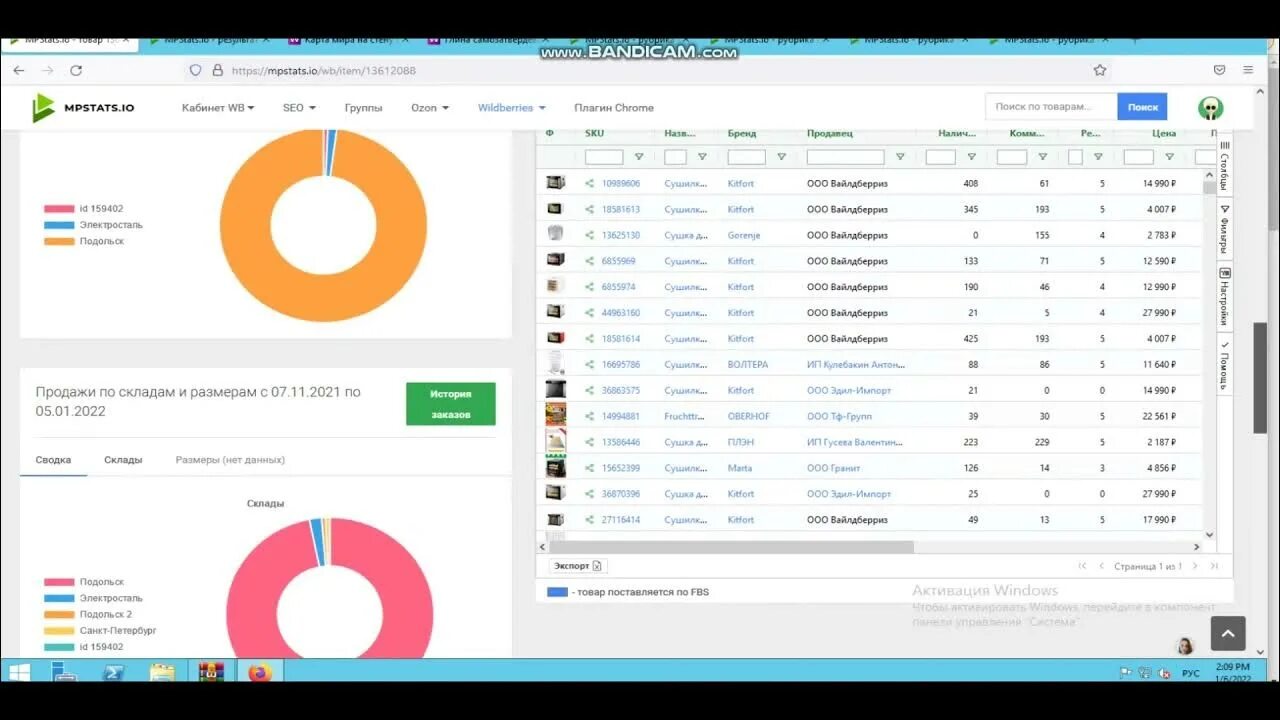The width and height of the screenshot is (1280, 720).
Task: Click the Поиск search button
Action: (1142, 107)
